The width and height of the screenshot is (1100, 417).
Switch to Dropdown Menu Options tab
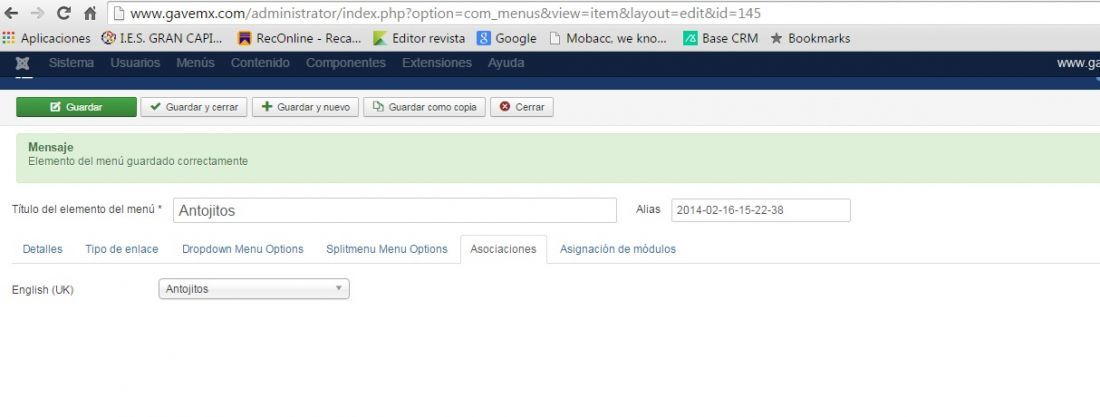(243, 249)
